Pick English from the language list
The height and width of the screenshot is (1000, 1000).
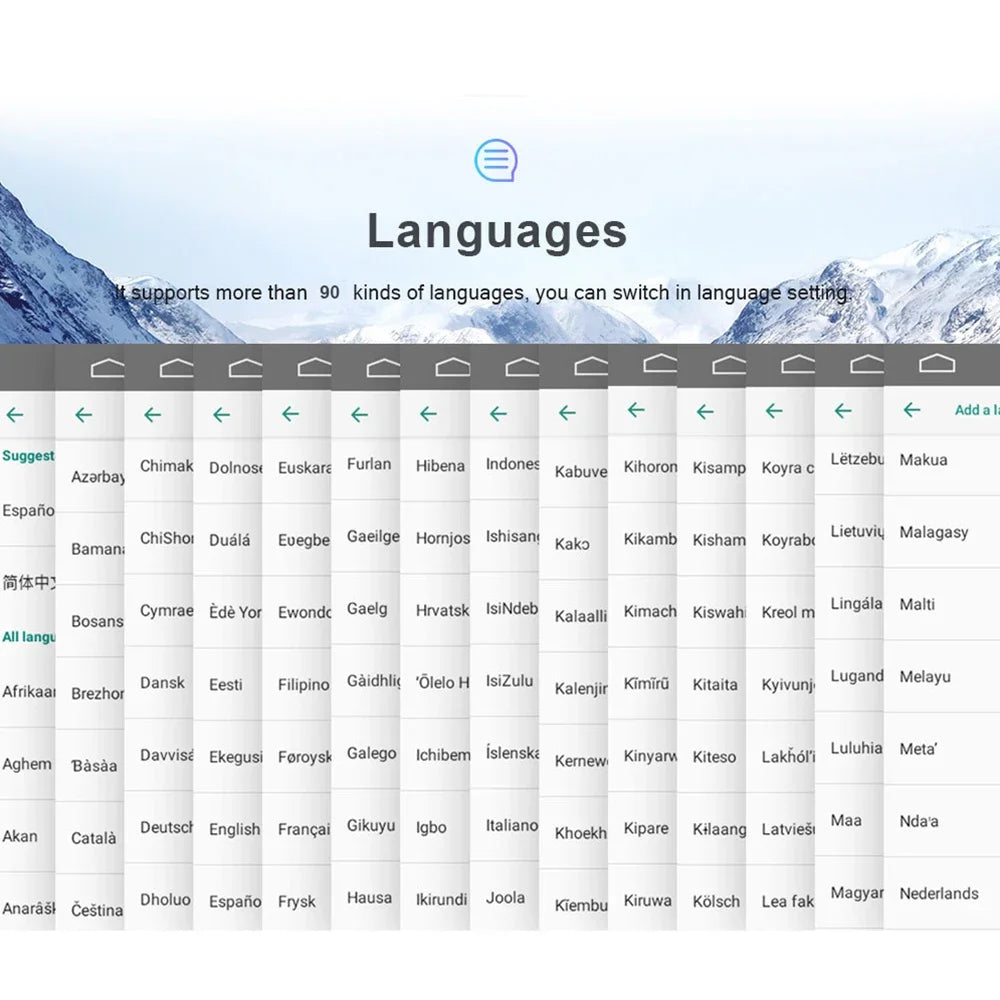pos(235,830)
